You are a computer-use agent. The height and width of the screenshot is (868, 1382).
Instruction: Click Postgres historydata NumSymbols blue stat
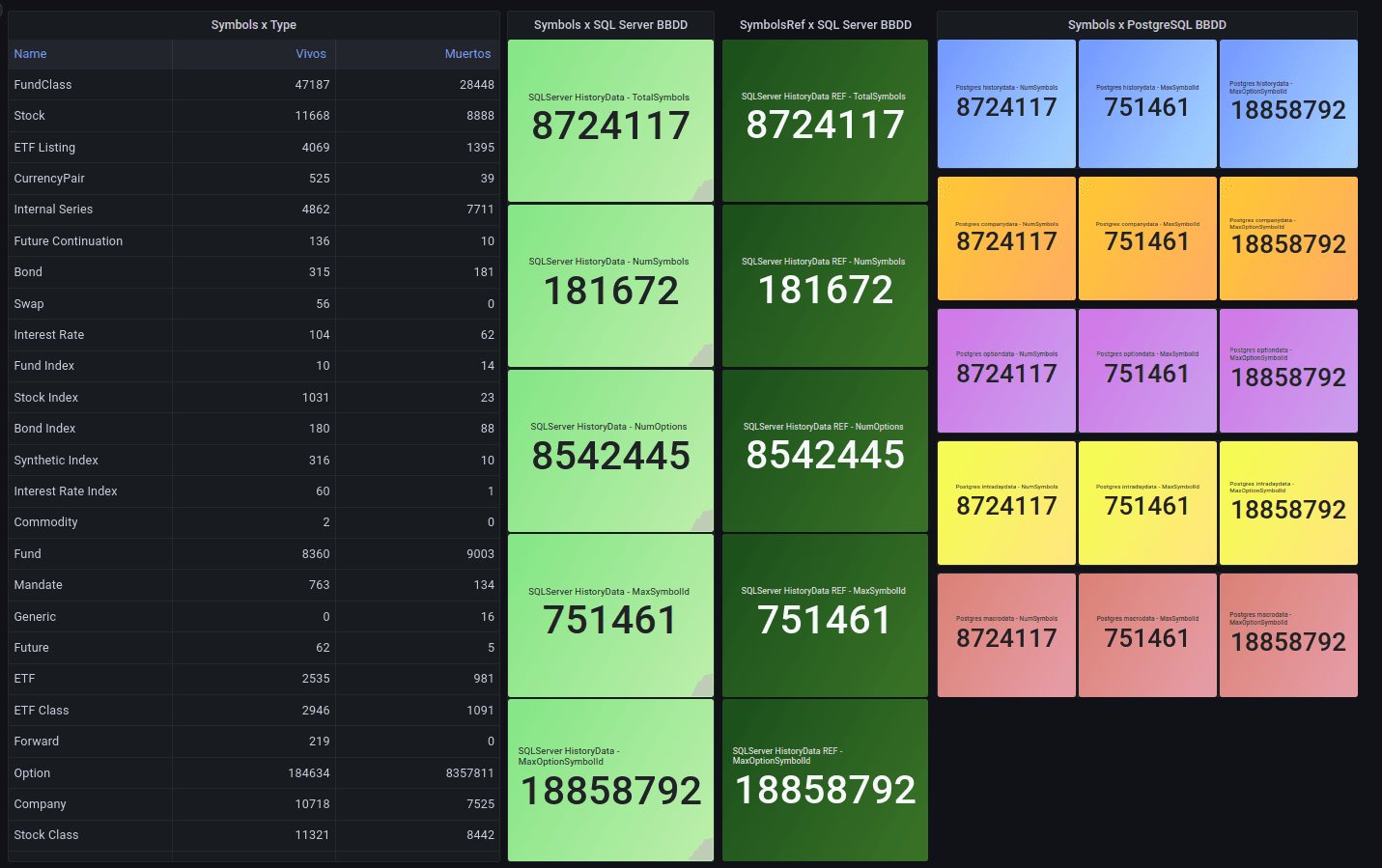pyautogui.click(x=1006, y=104)
